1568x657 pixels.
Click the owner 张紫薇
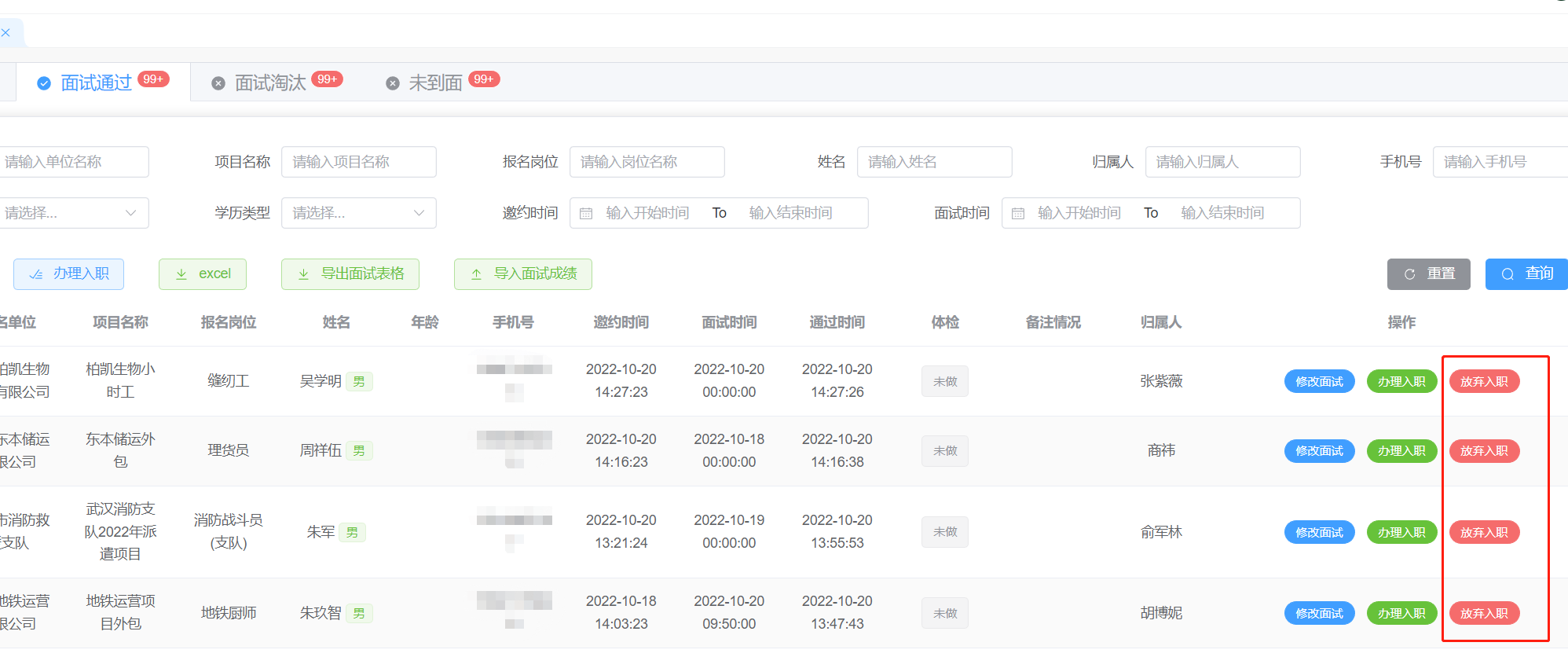coord(1161,381)
